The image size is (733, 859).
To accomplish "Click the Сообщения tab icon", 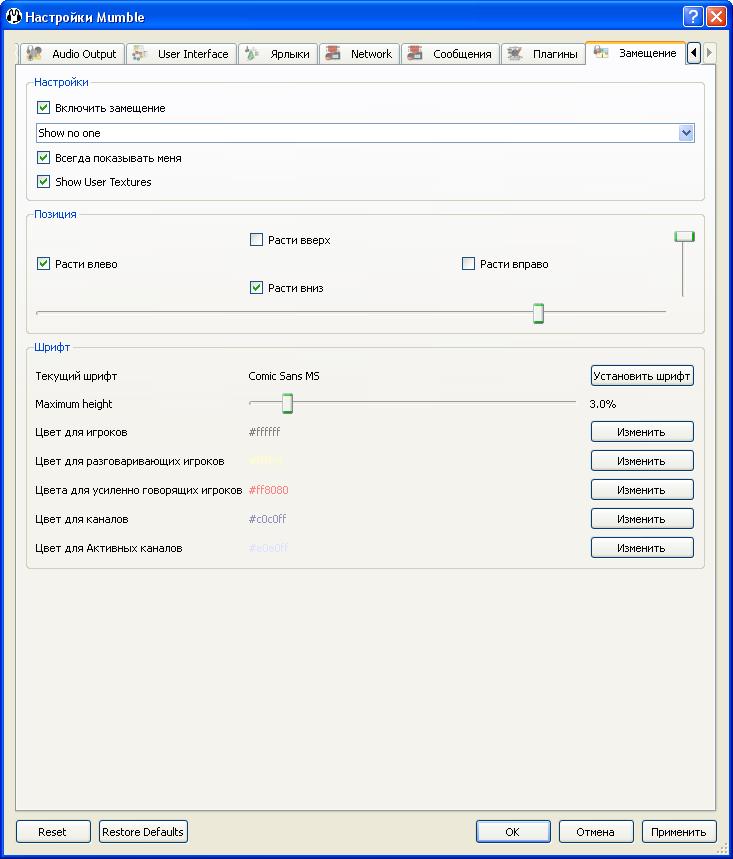I will 416,54.
